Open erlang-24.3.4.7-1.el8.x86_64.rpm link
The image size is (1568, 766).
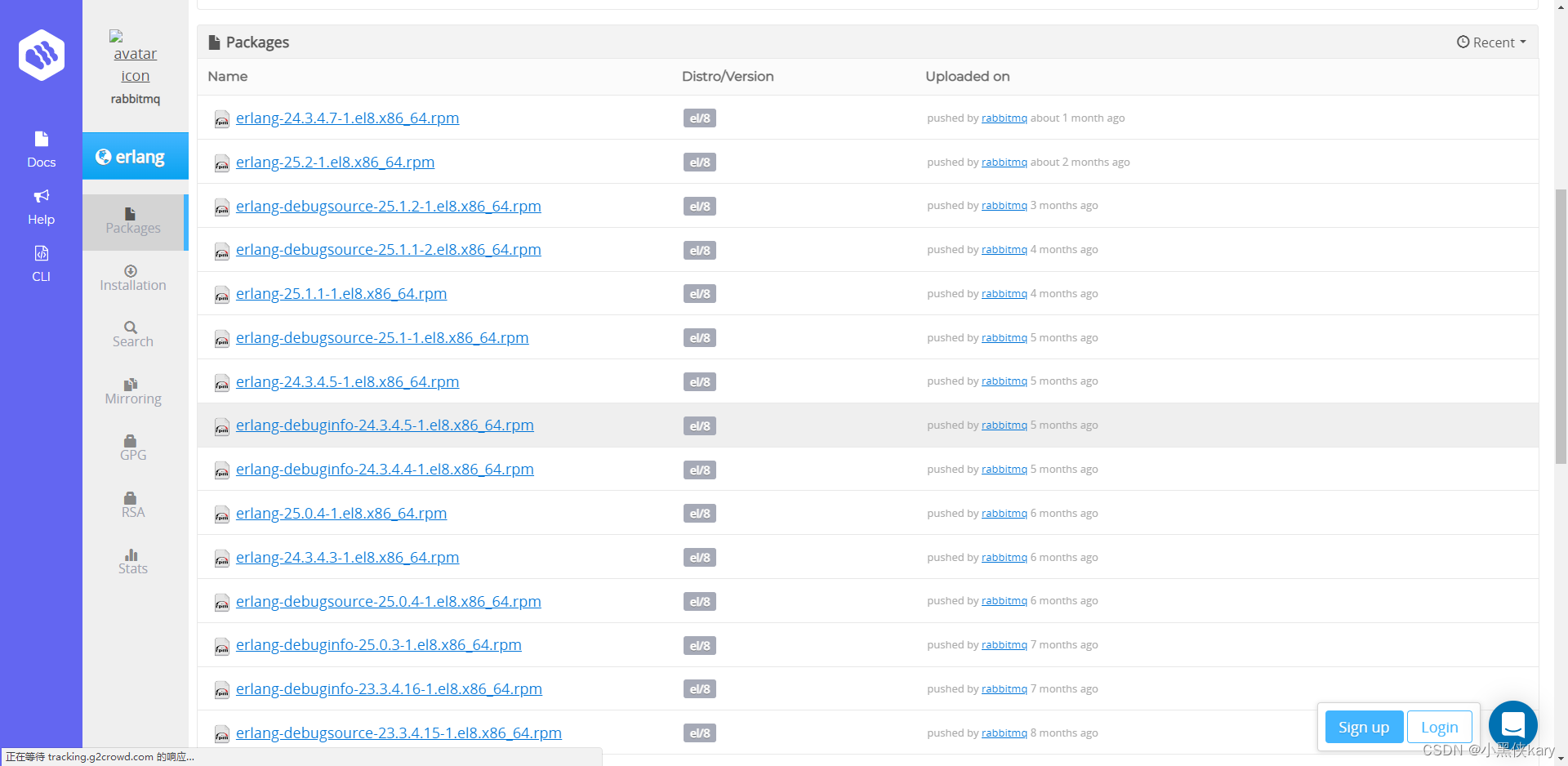coord(347,118)
